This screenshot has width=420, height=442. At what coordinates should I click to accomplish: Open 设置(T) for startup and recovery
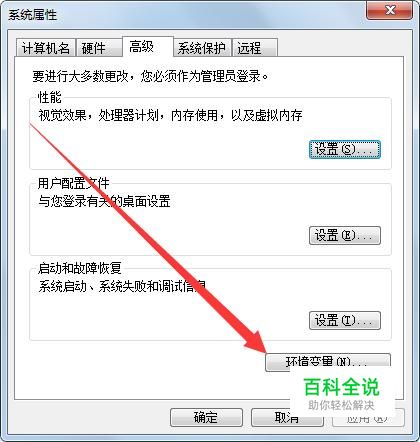(345, 320)
